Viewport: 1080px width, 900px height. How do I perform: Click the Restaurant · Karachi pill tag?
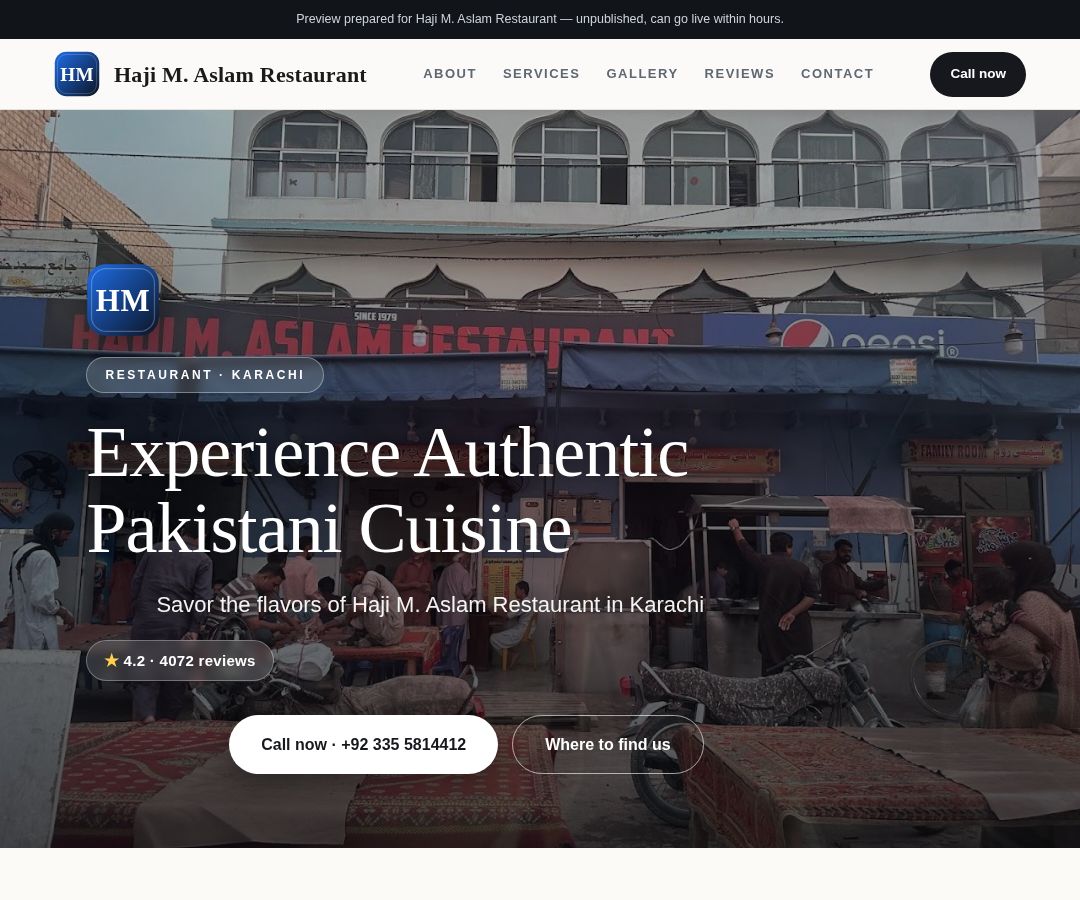pyautogui.click(x=205, y=375)
